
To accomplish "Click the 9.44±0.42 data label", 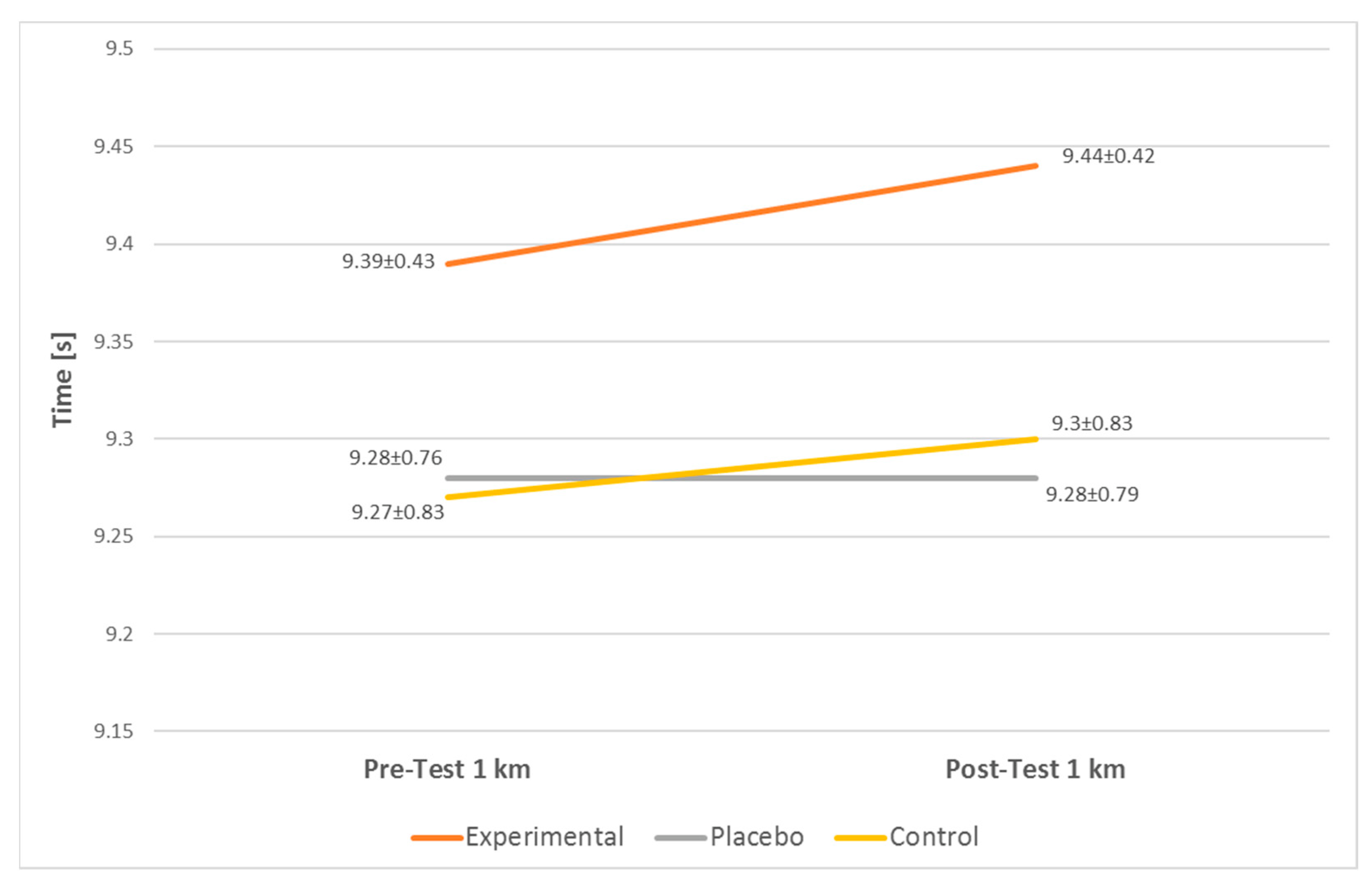I will point(1108,156).
